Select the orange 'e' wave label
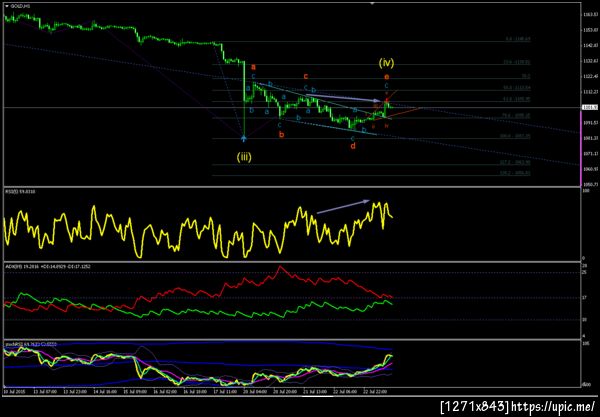600x417 pixels. (386, 77)
